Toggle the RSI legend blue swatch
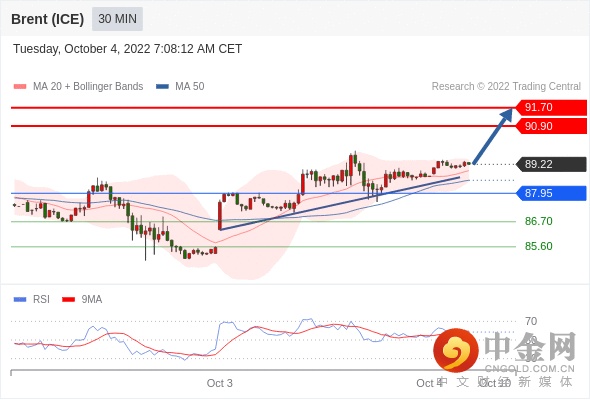The image size is (590, 400). [20, 300]
